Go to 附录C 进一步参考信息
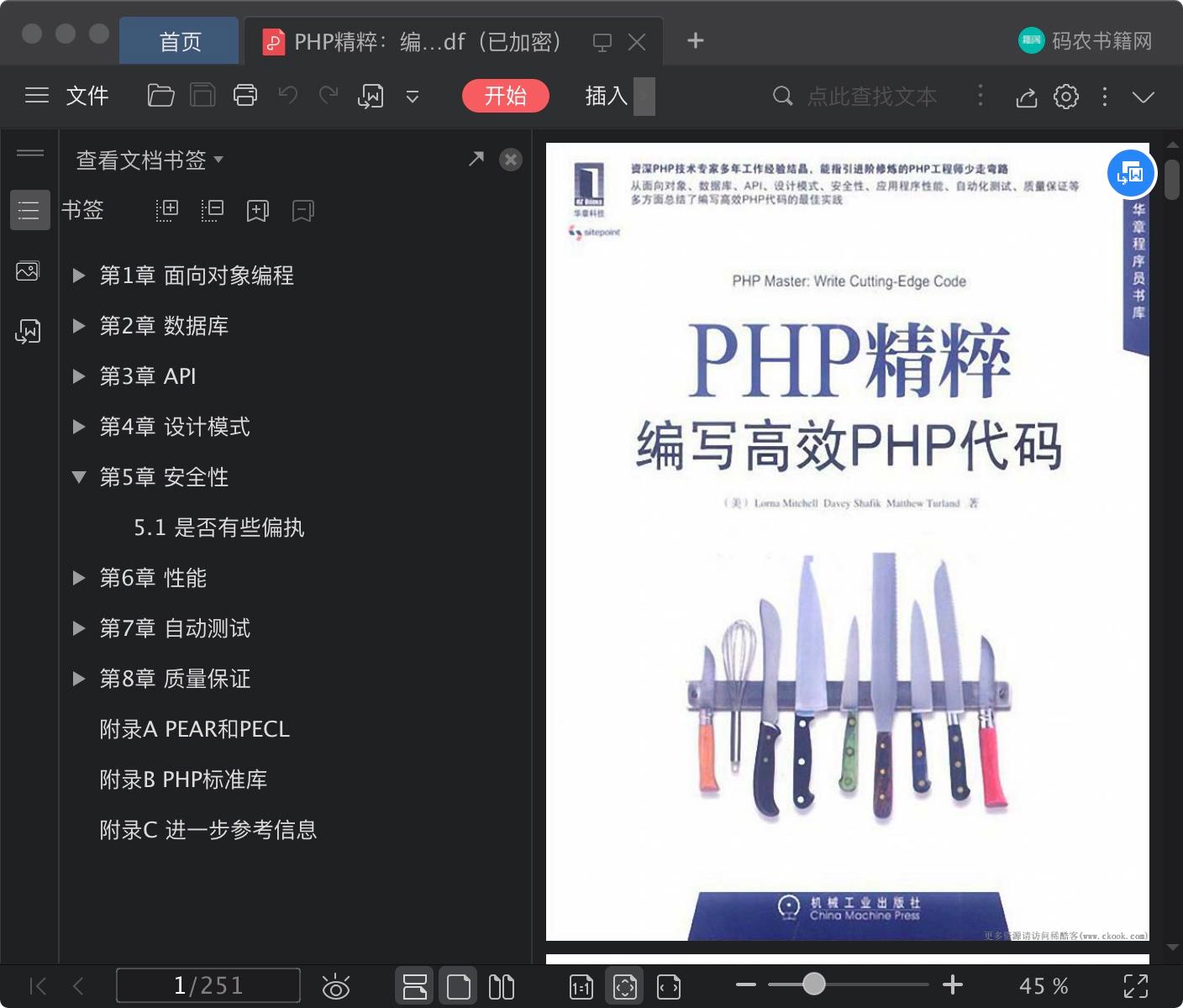Viewport: 1183px width, 1008px height. pos(208,830)
